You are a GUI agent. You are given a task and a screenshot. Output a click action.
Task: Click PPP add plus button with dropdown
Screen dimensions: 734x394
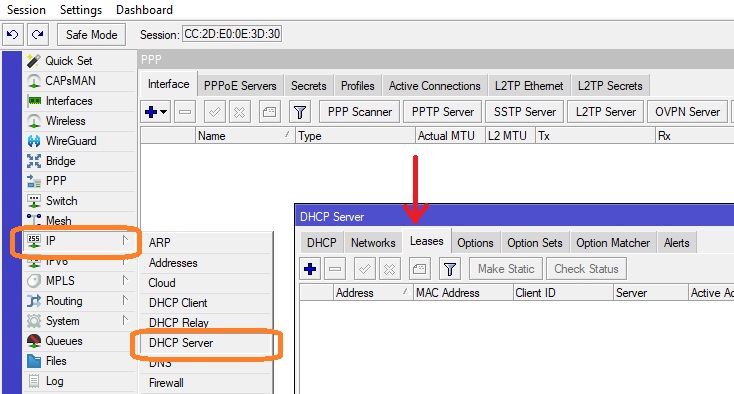point(156,112)
